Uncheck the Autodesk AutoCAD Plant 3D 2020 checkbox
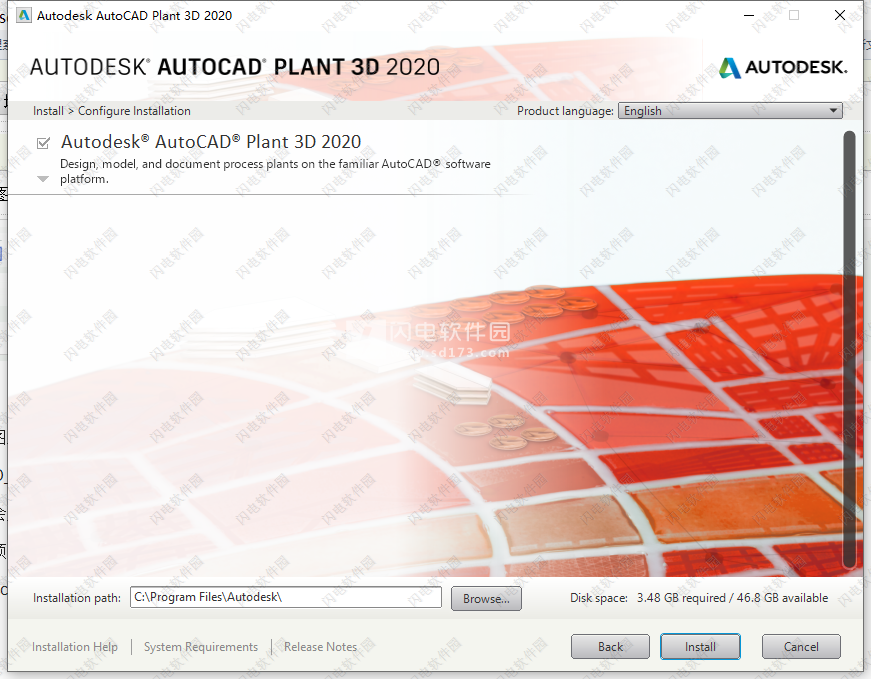Screen dimensions: 871x679 point(43,143)
